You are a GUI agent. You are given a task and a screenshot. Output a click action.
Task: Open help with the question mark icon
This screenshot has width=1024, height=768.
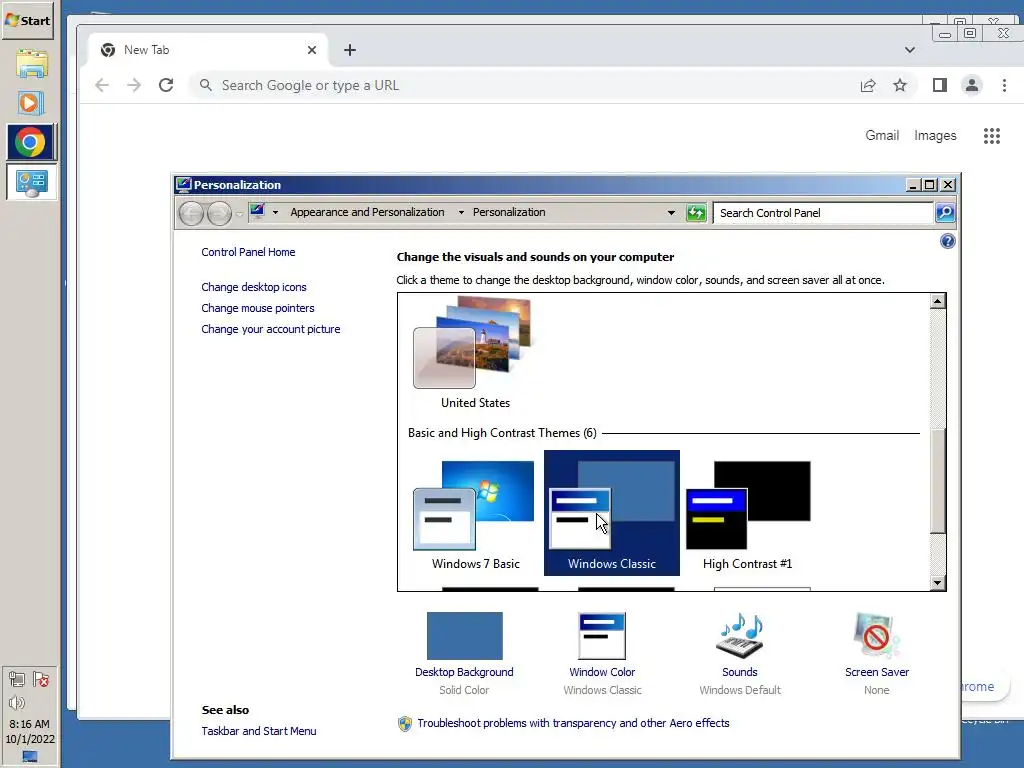[x=948, y=241]
